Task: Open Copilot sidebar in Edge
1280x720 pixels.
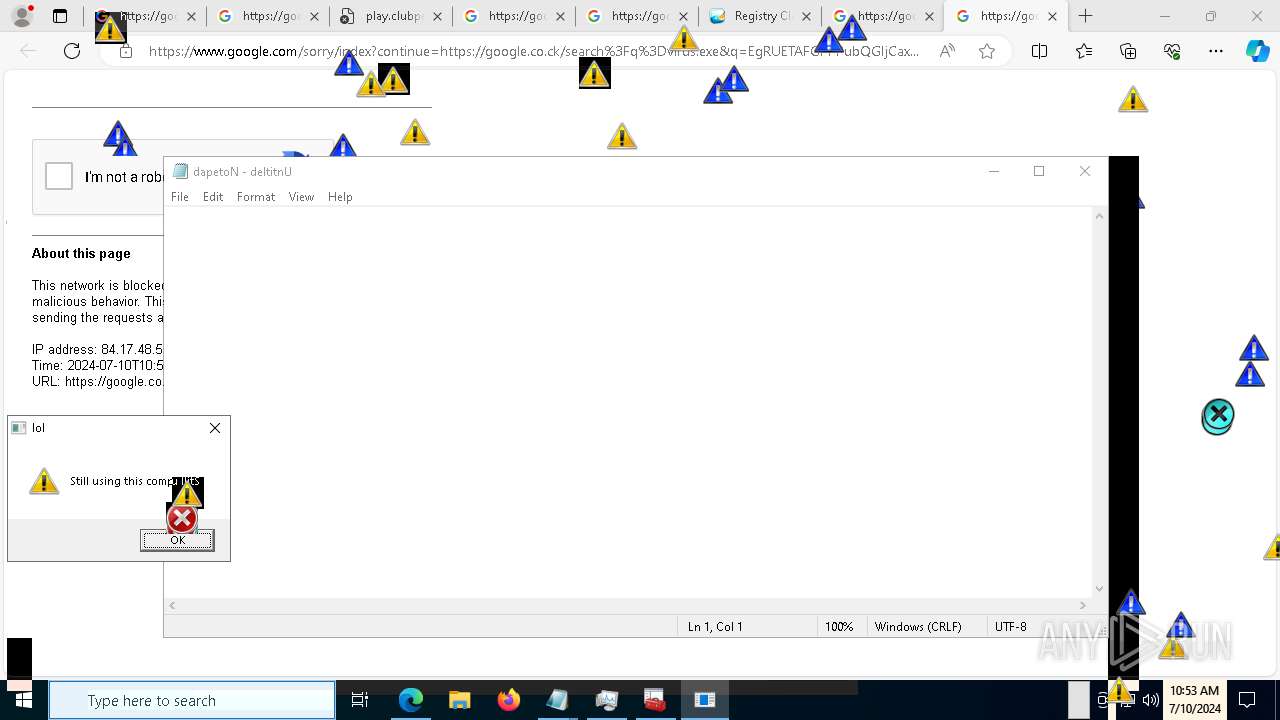Action: 1257,51
